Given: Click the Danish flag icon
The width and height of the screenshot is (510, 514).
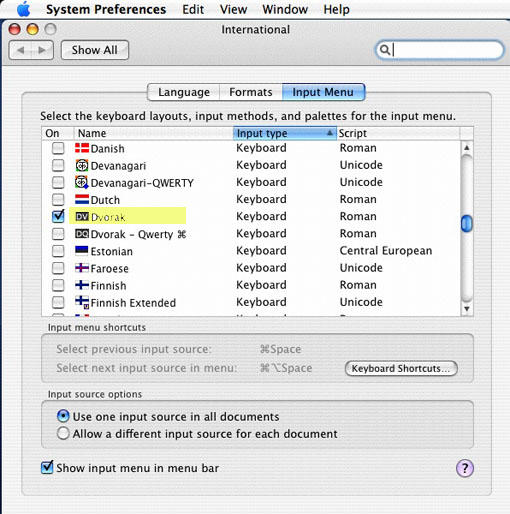Looking at the screenshot, I should tap(82, 148).
